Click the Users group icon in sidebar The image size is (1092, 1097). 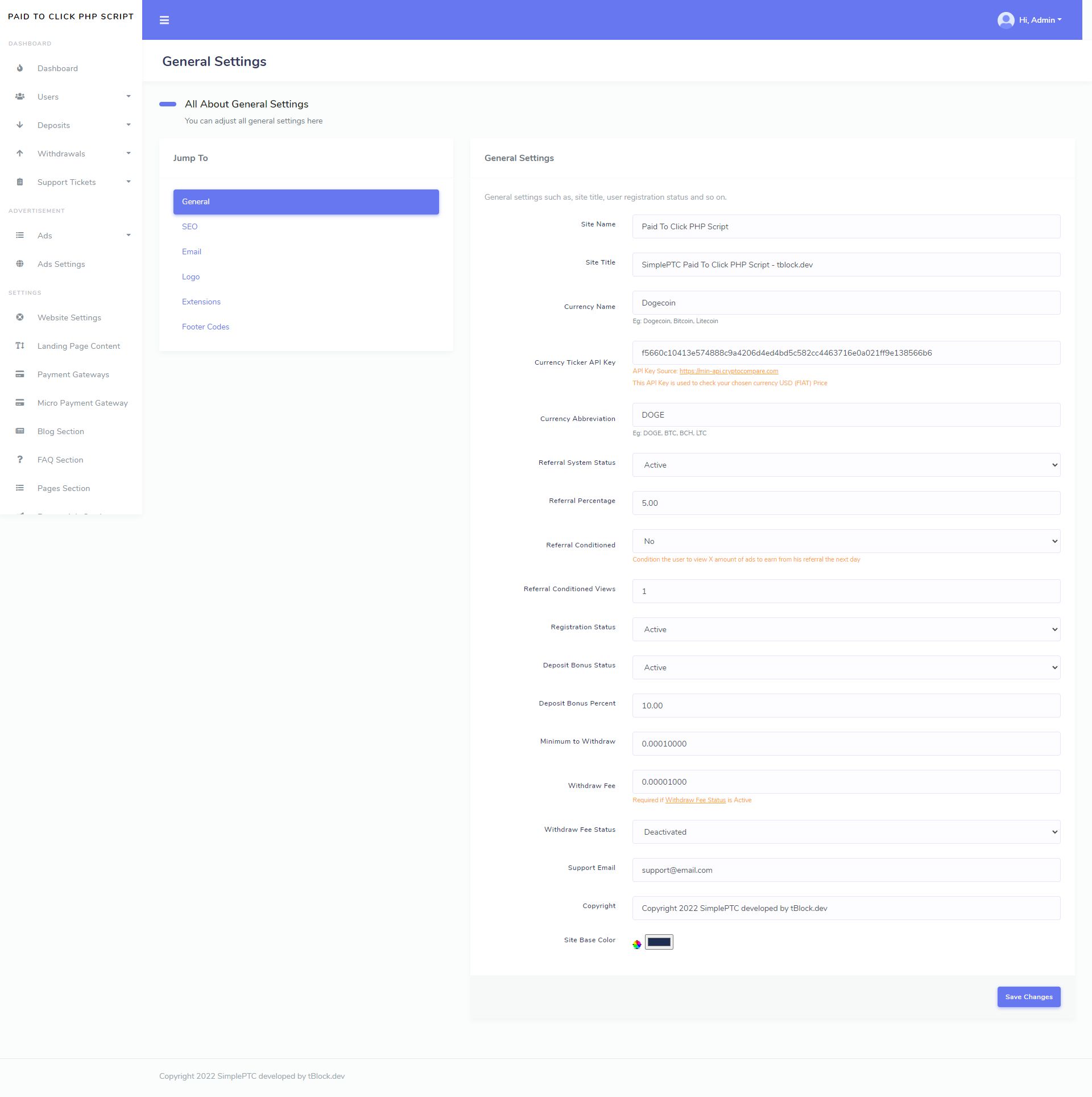[20, 97]
